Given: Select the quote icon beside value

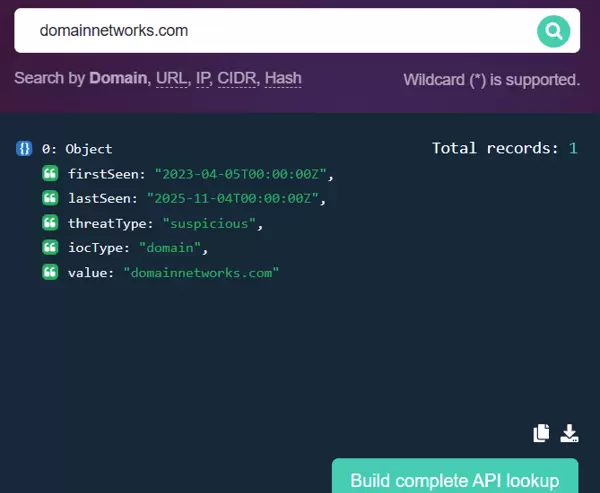Looking at the screenshot, I should pos(50,272).
